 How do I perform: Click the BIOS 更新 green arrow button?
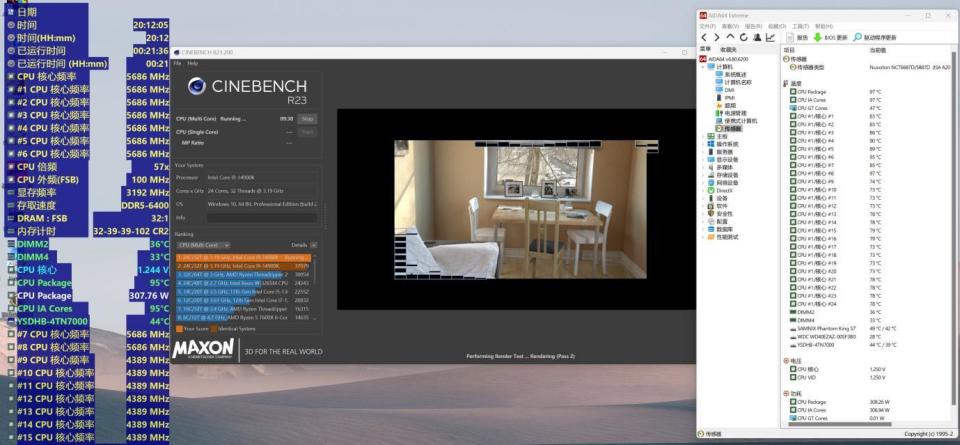831,37
